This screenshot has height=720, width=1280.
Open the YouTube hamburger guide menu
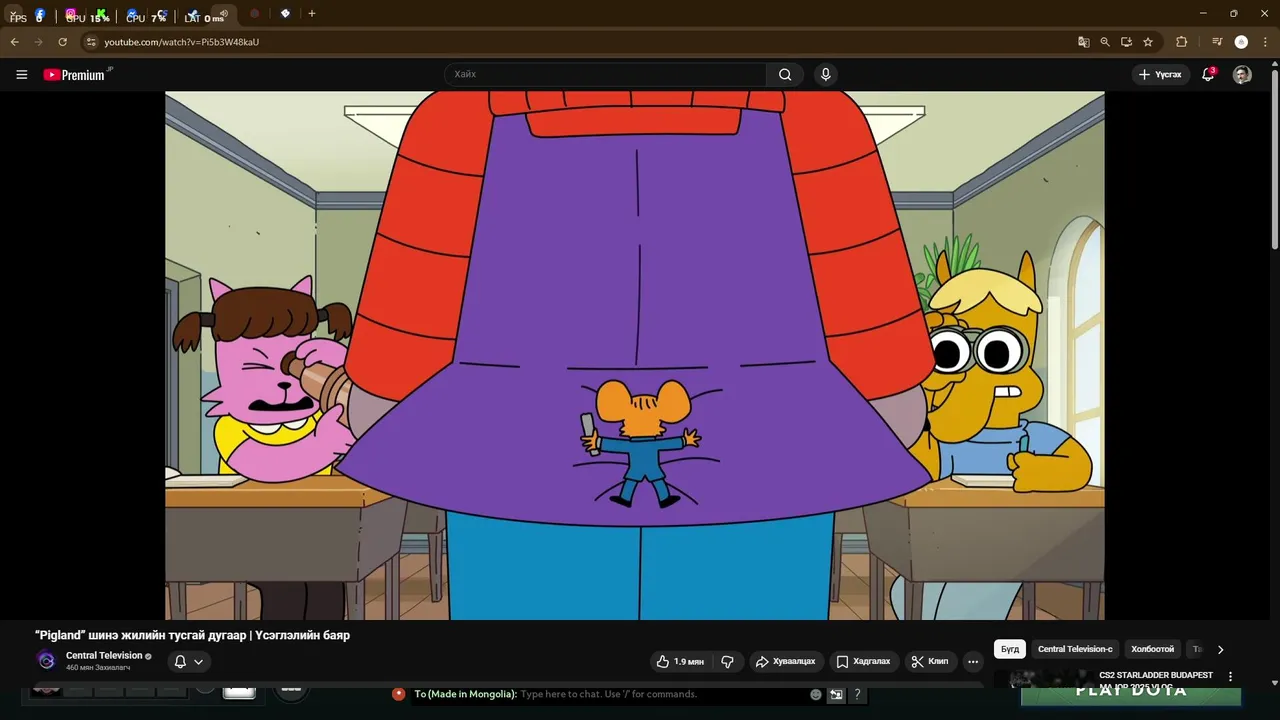pyautogui.click(x=21, y=74)
